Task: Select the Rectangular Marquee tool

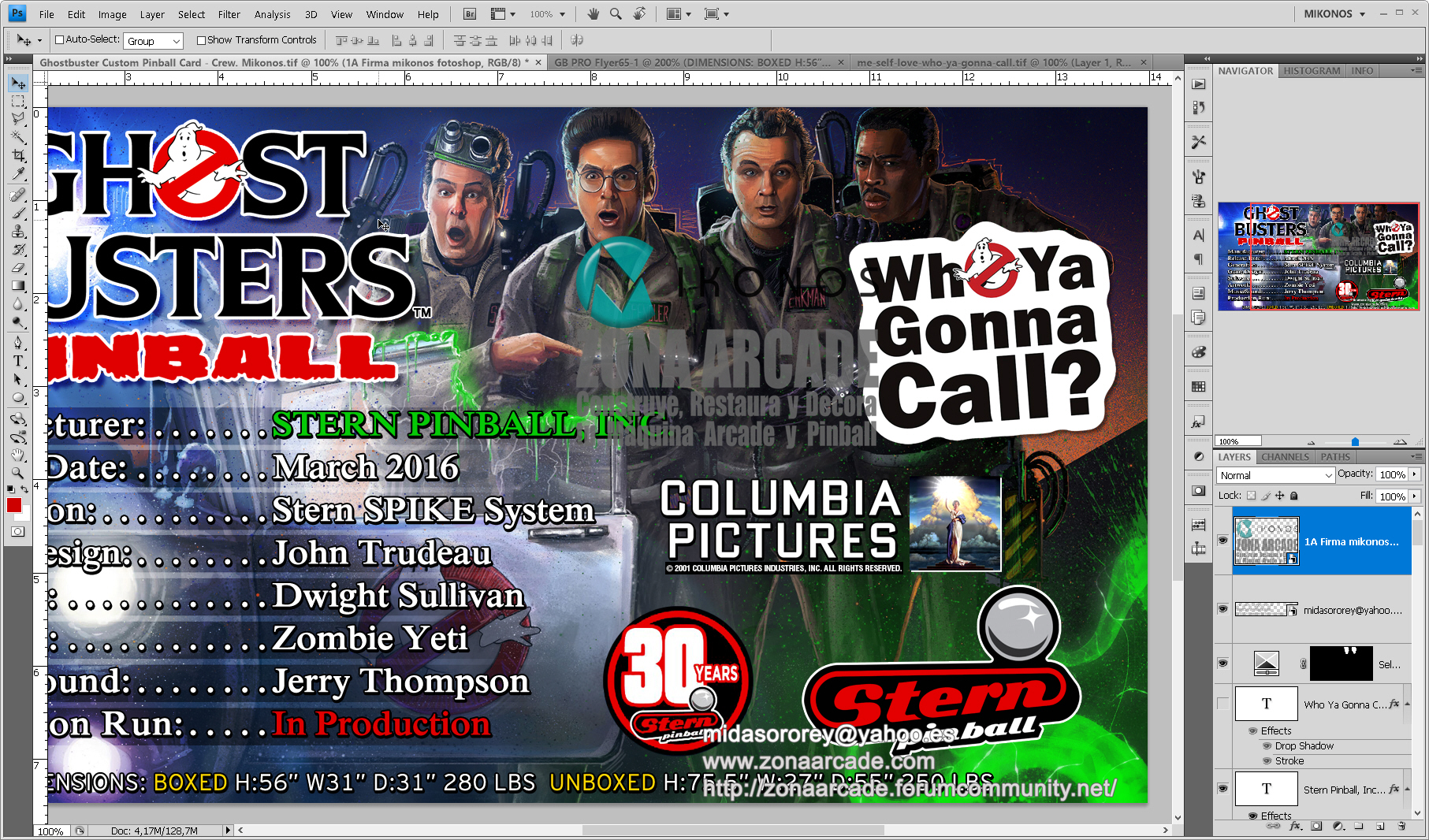Action: pos(18,102)
